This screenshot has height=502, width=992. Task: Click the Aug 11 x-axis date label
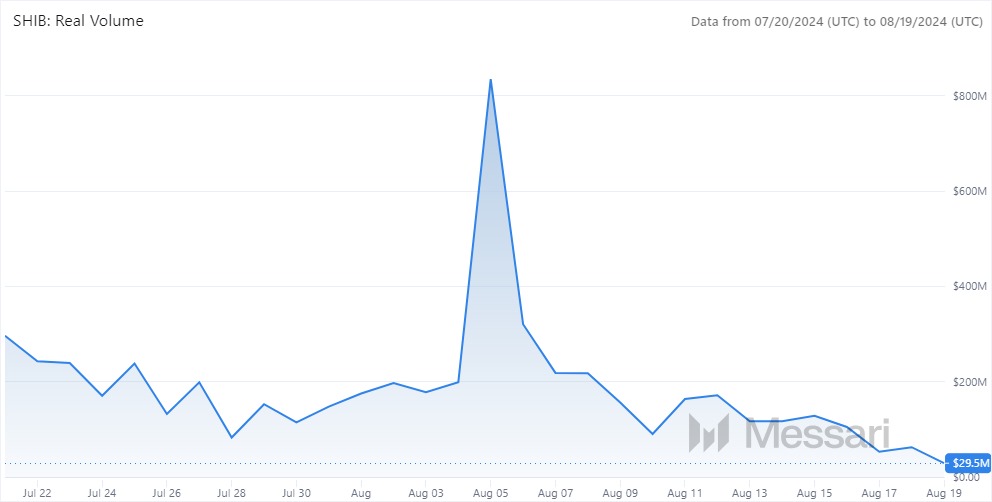[x=685, y=493]
